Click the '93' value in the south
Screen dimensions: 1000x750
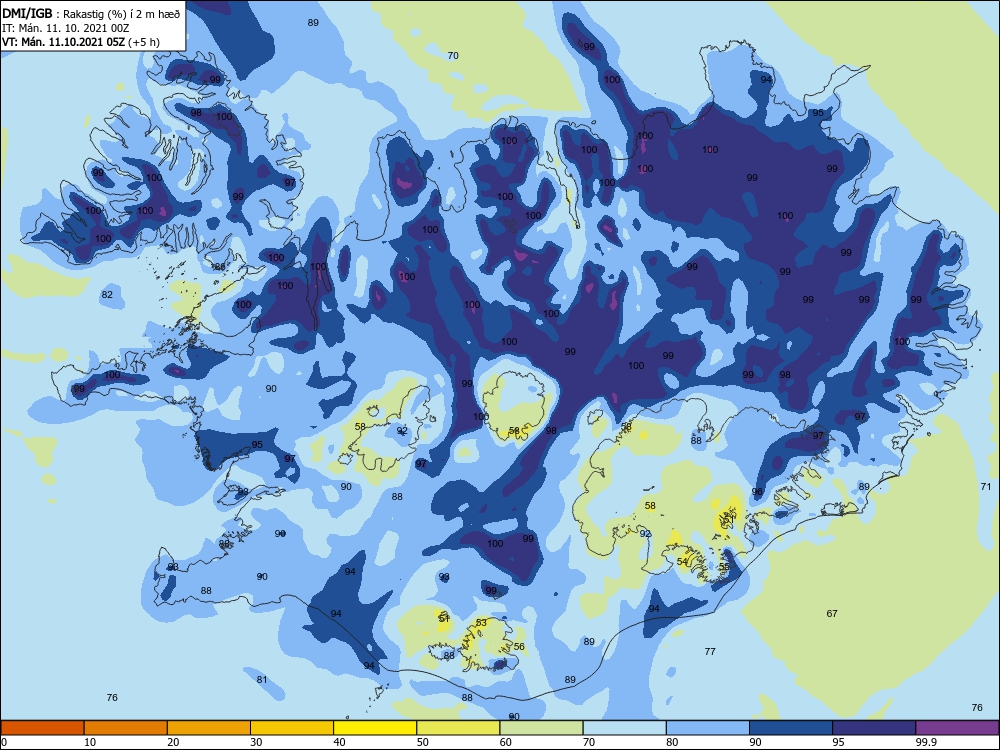[x=444, y=577]
